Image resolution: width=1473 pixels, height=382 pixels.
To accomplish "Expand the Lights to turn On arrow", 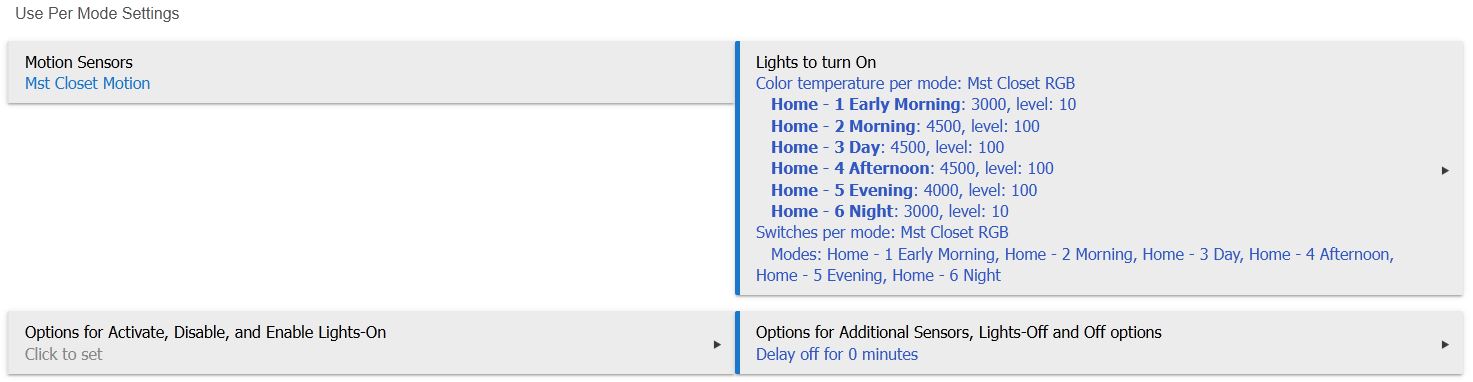I will (1445, 171).
